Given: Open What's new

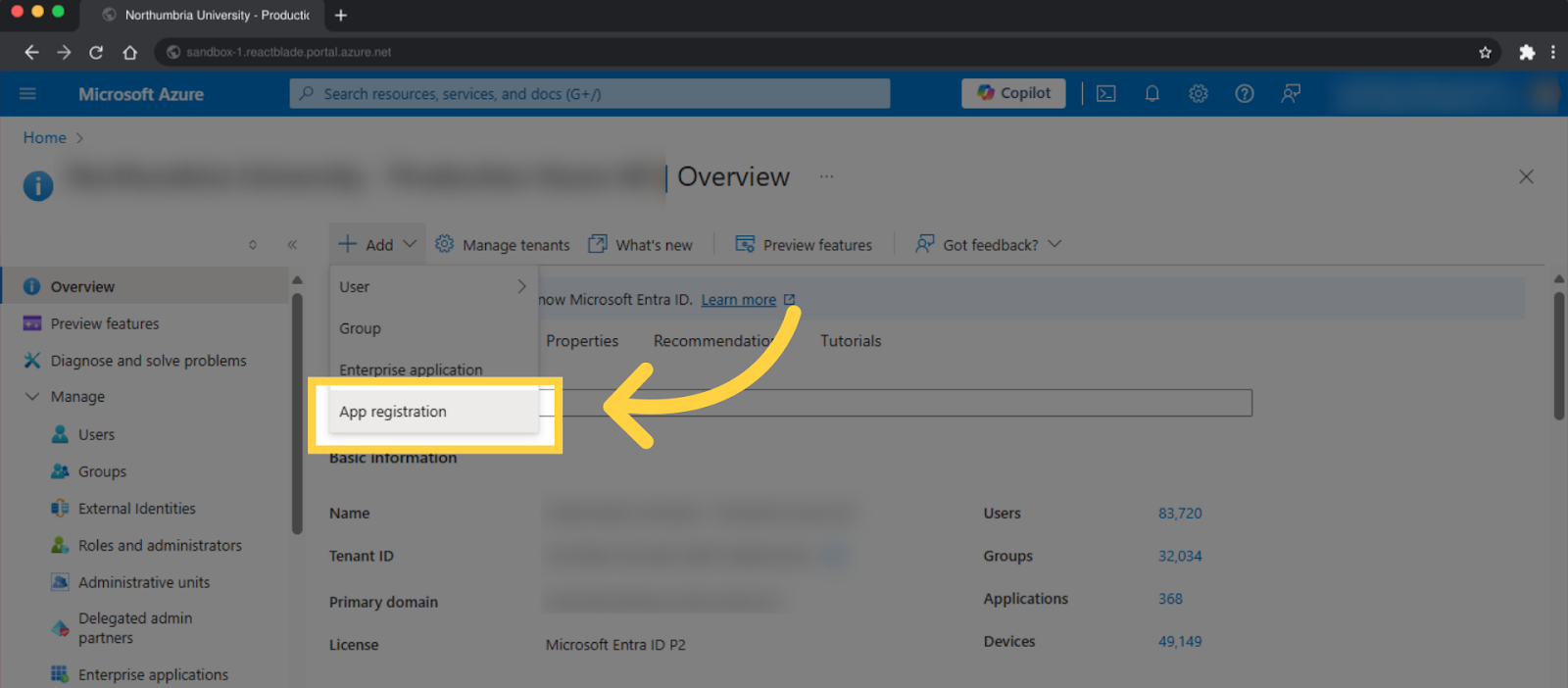Looking at the screenshot, I should tap(640, 244).
